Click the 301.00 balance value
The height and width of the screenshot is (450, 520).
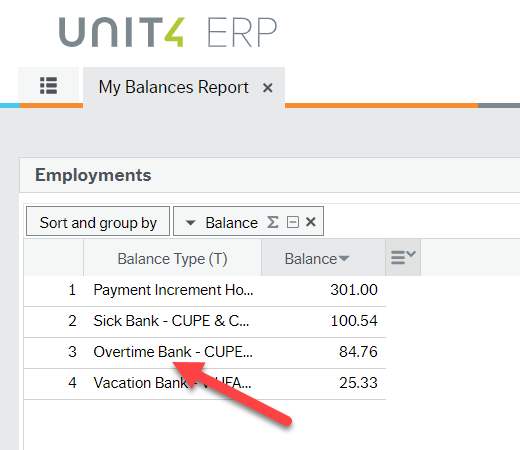[x=354, y=290]
